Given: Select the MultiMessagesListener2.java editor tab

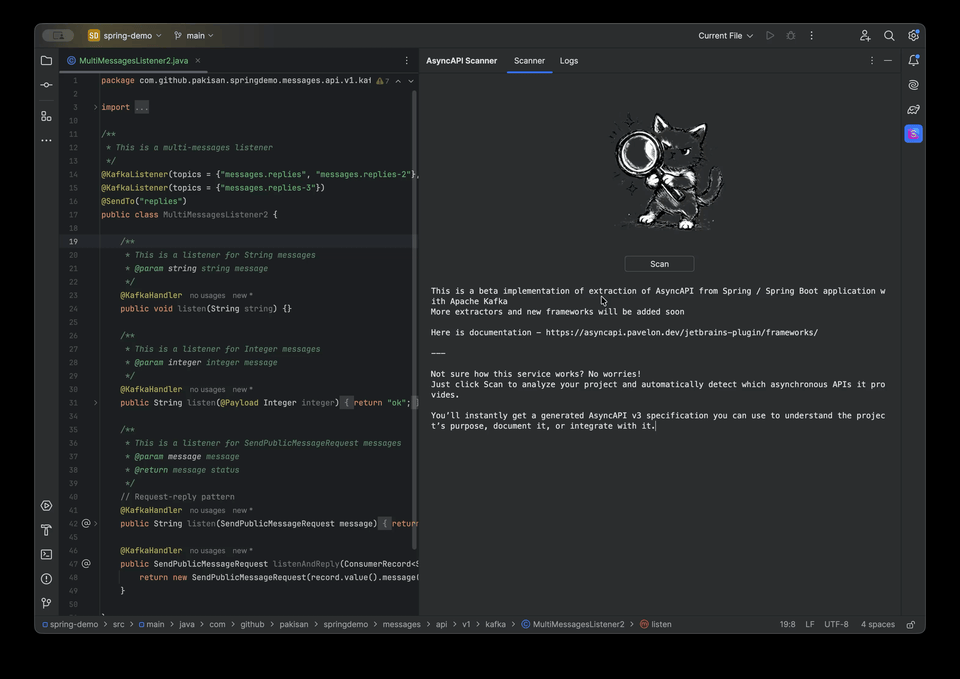Looking at the screenshot, I should [133, 61].
